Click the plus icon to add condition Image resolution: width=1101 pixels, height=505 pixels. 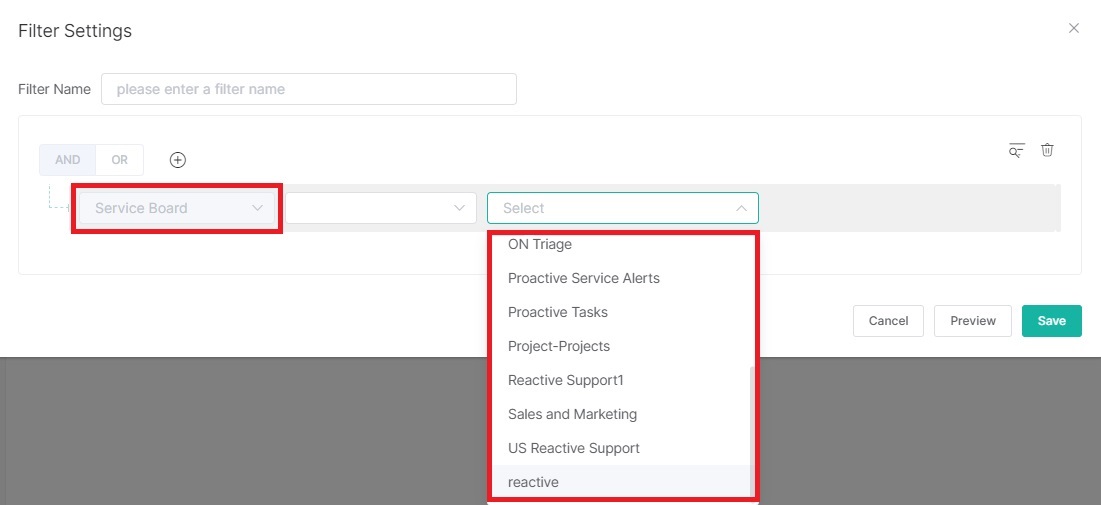178,160
